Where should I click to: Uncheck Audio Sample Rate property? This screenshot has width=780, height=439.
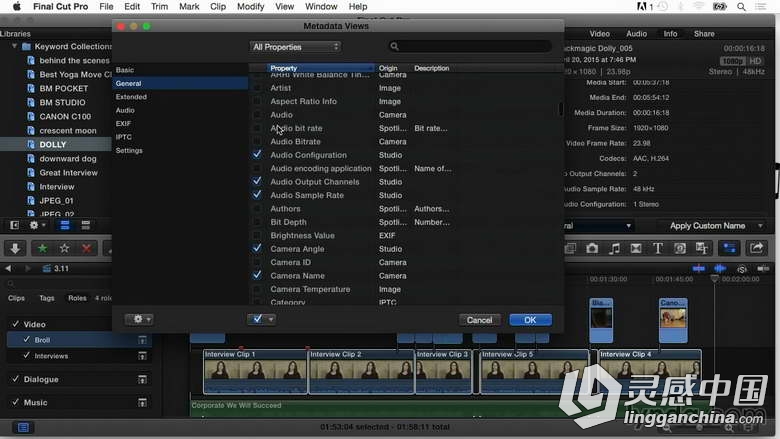pyautogui.click(x=257, y=195)
